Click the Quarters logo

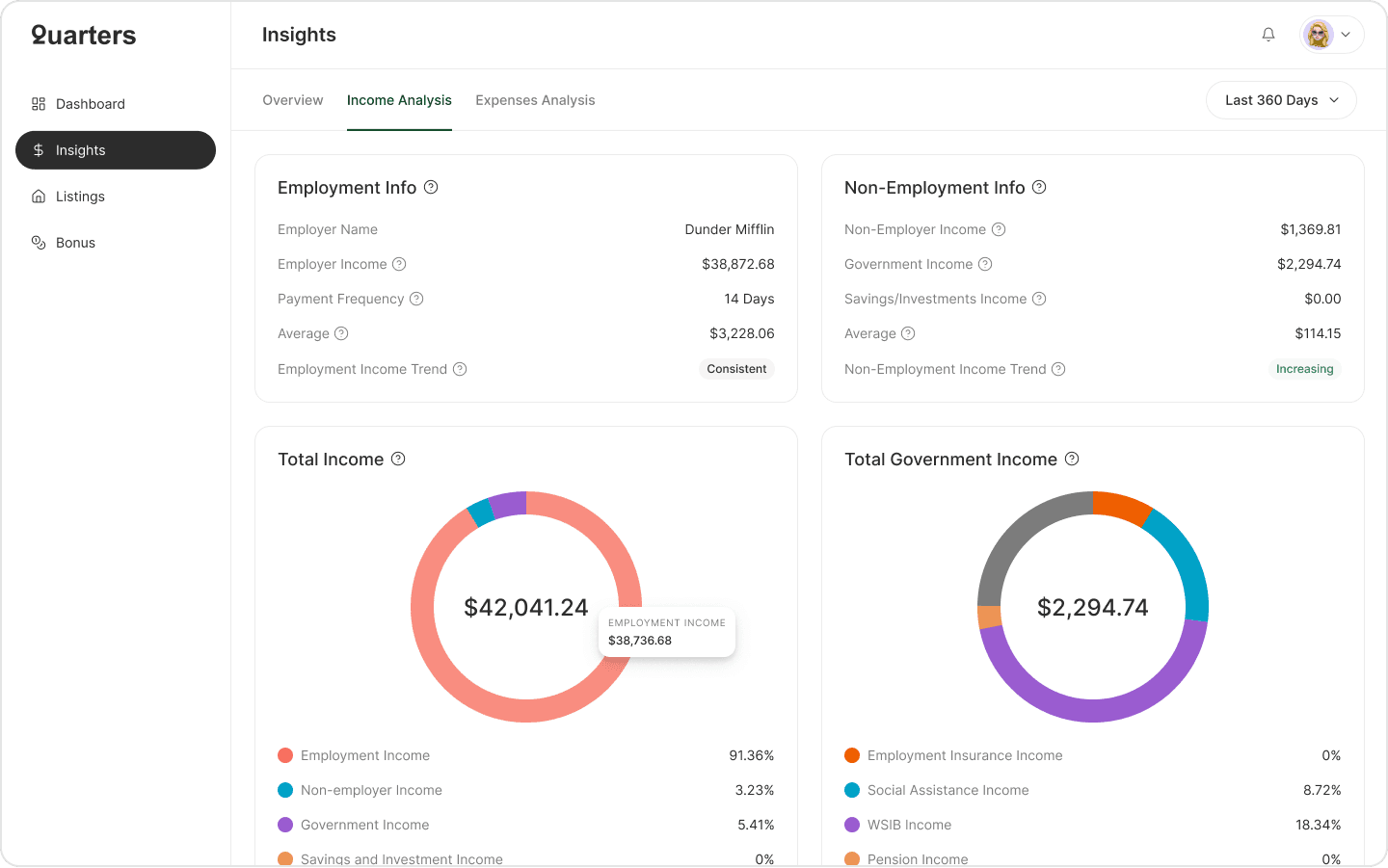pos(84,36)
